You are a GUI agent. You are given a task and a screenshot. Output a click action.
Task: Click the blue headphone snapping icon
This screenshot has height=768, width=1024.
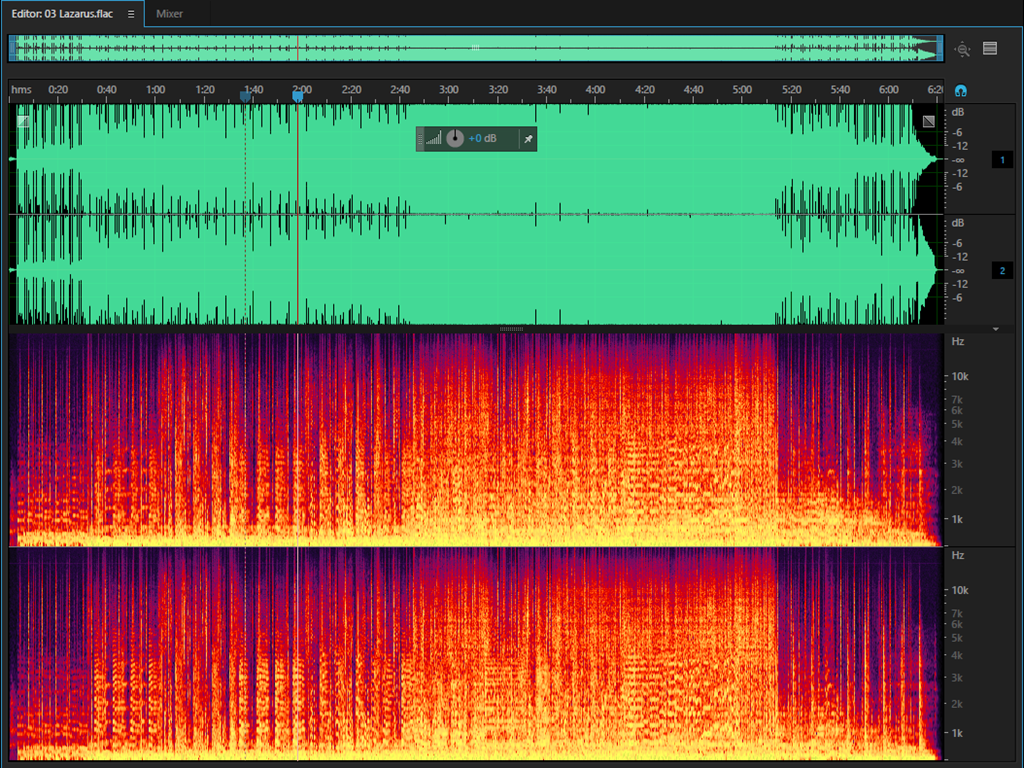961,90
